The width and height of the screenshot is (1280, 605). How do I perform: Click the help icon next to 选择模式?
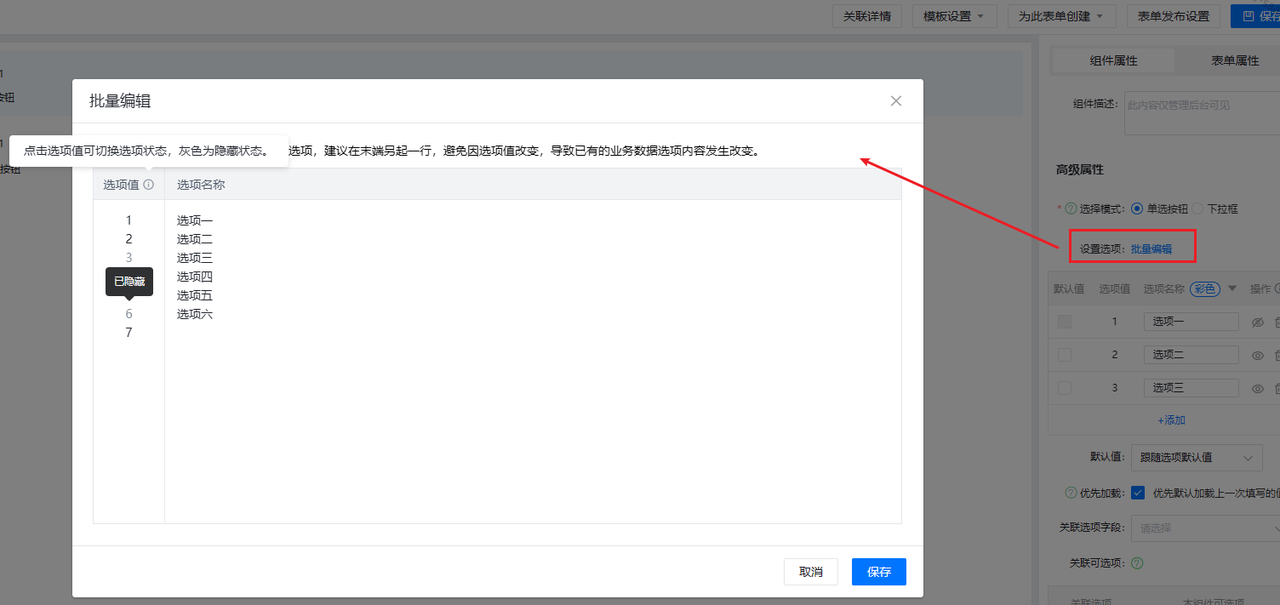click(x=1069, y=209)
